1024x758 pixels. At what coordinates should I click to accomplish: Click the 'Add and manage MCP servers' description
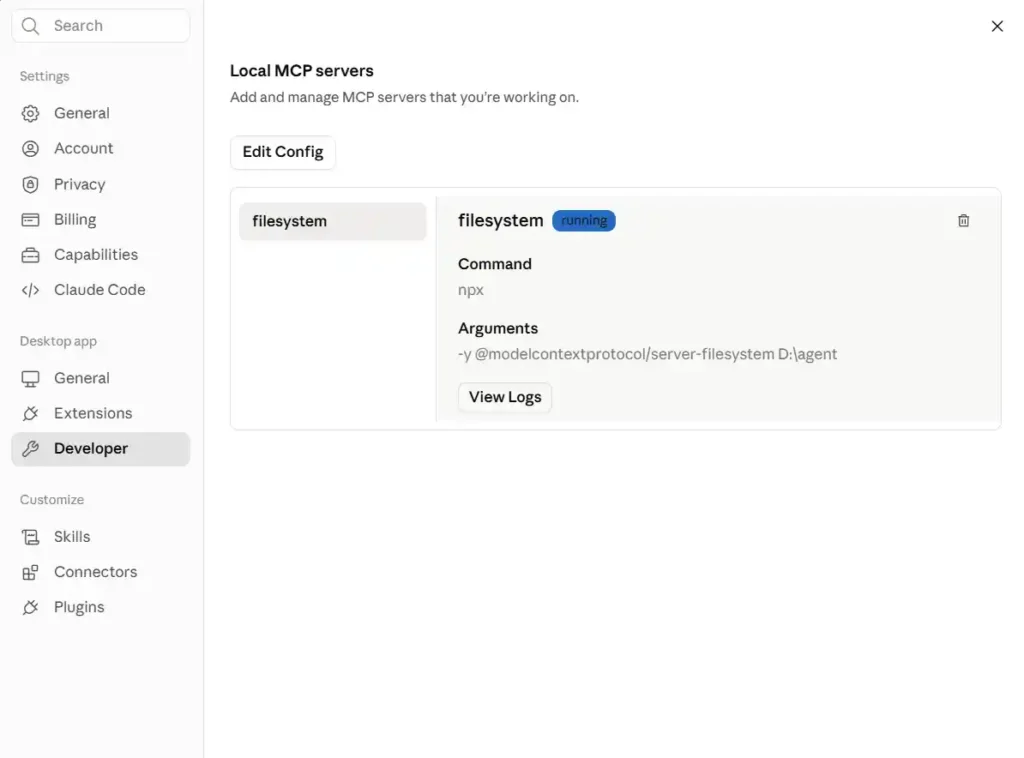tap(404, 97)
